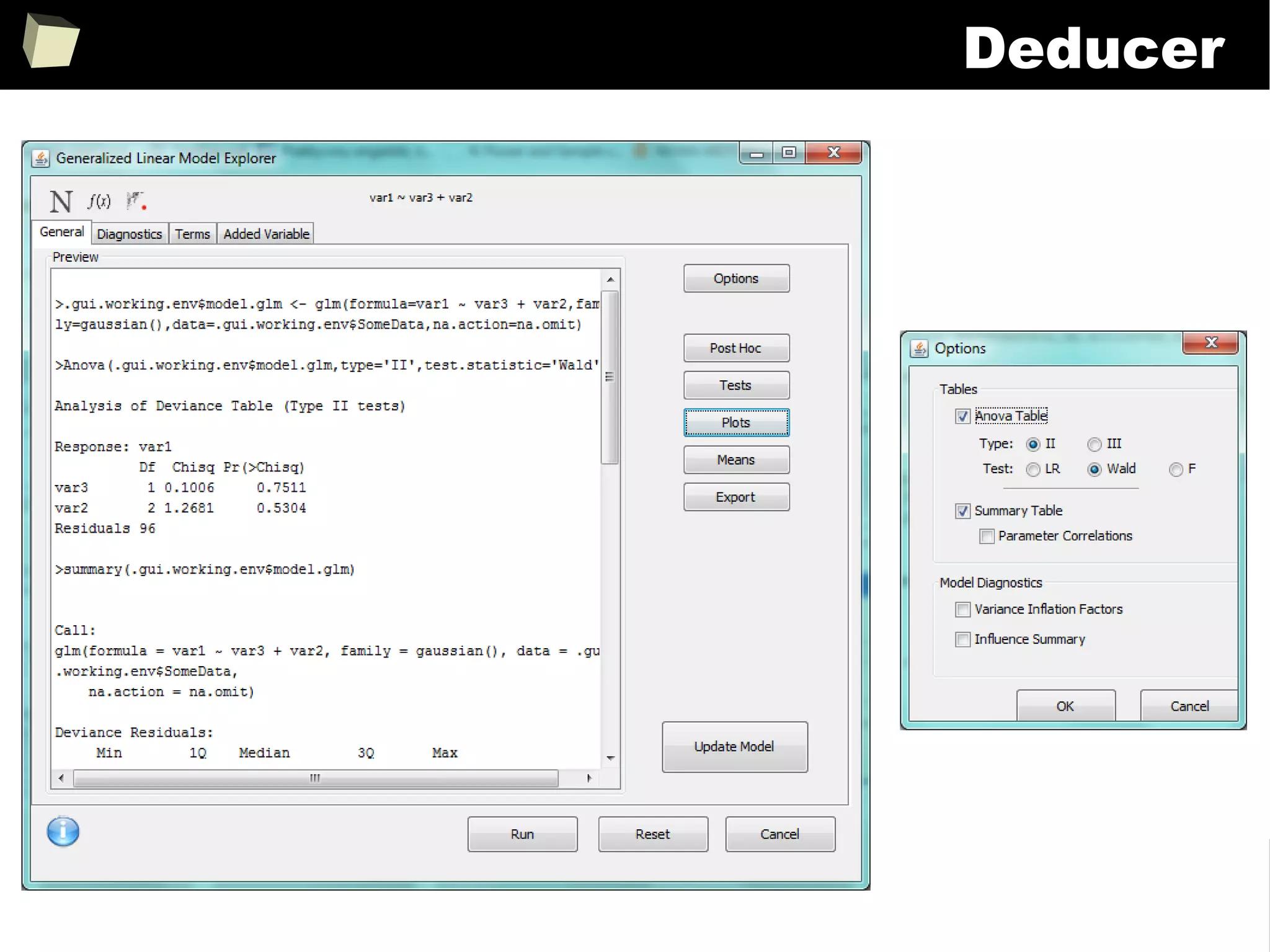Image resolution: width=1270 pixels, height=952 pixels.
Task: Click the var2 row in the deviance table
Action: pos(180,508)
